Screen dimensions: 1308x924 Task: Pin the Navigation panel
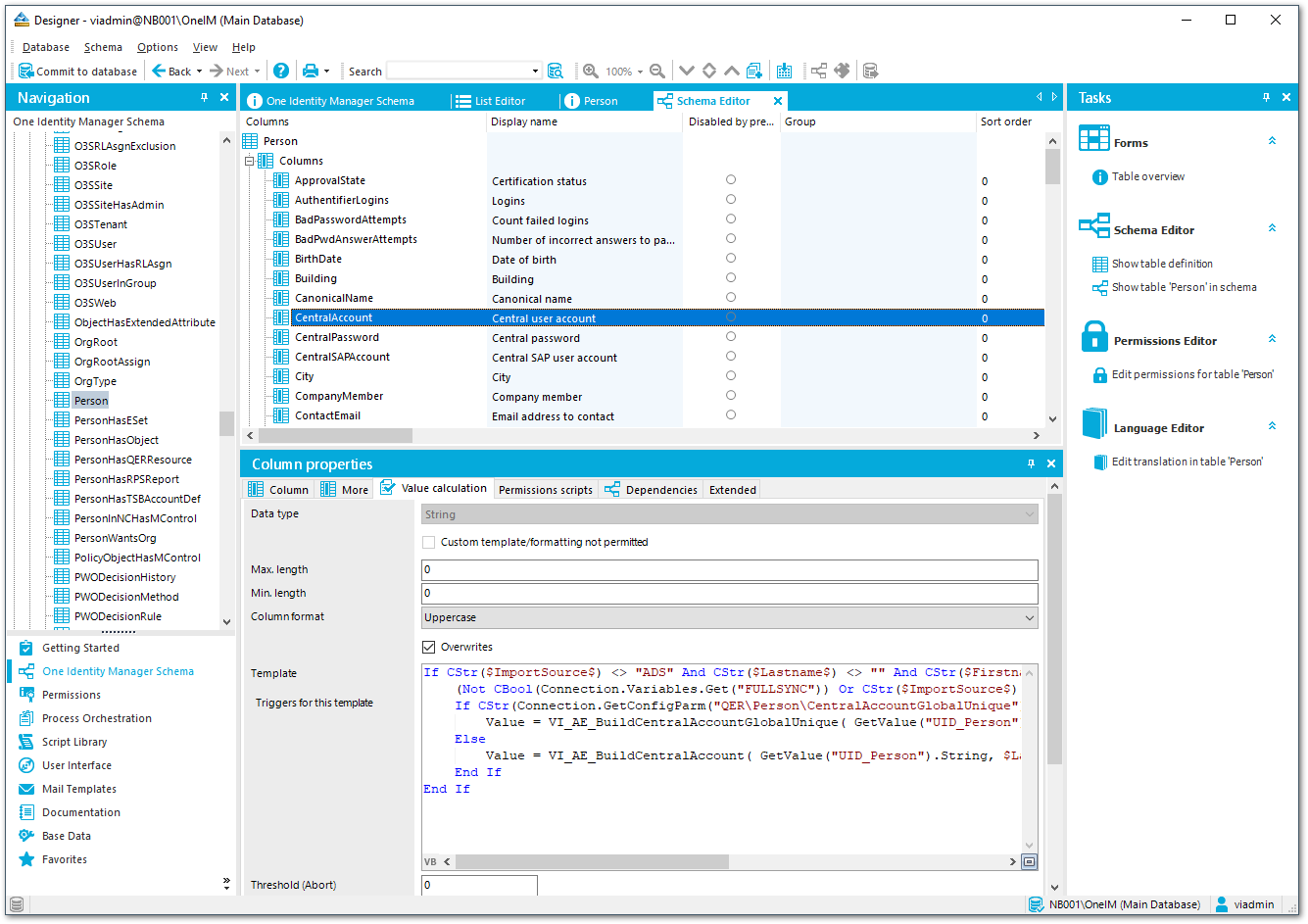click(x=204, y=97)
